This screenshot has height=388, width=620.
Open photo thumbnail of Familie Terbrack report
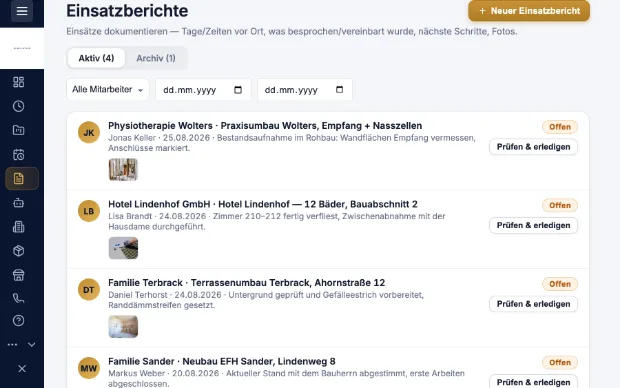pos(123,327)
